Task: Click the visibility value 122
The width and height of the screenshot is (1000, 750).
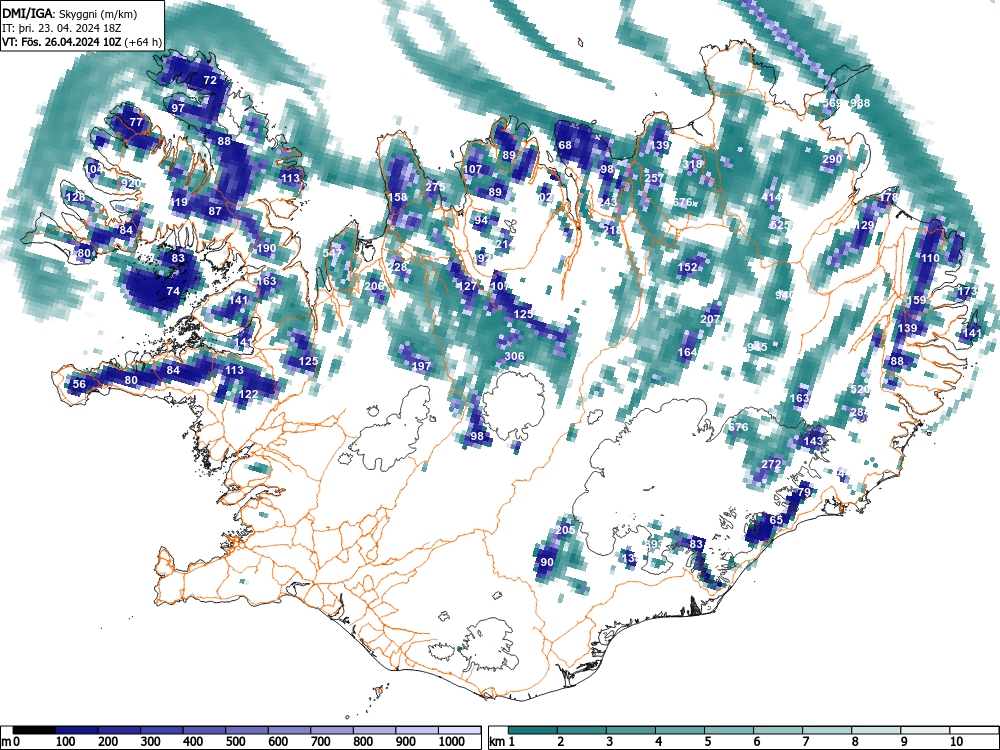Action: 248,394
